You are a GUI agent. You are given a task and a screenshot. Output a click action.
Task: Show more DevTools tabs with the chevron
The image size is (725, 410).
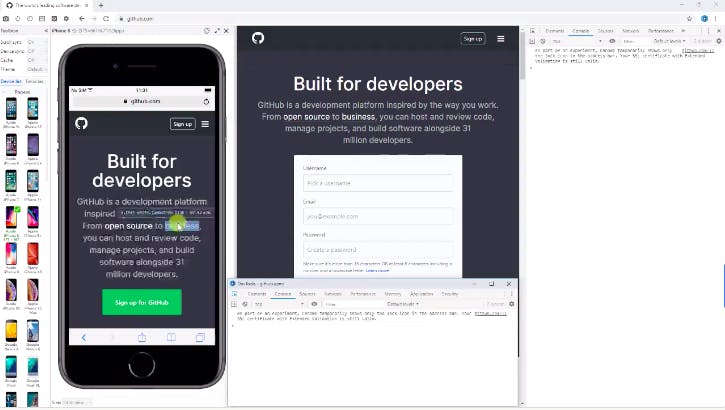click(x=683, y=31)
